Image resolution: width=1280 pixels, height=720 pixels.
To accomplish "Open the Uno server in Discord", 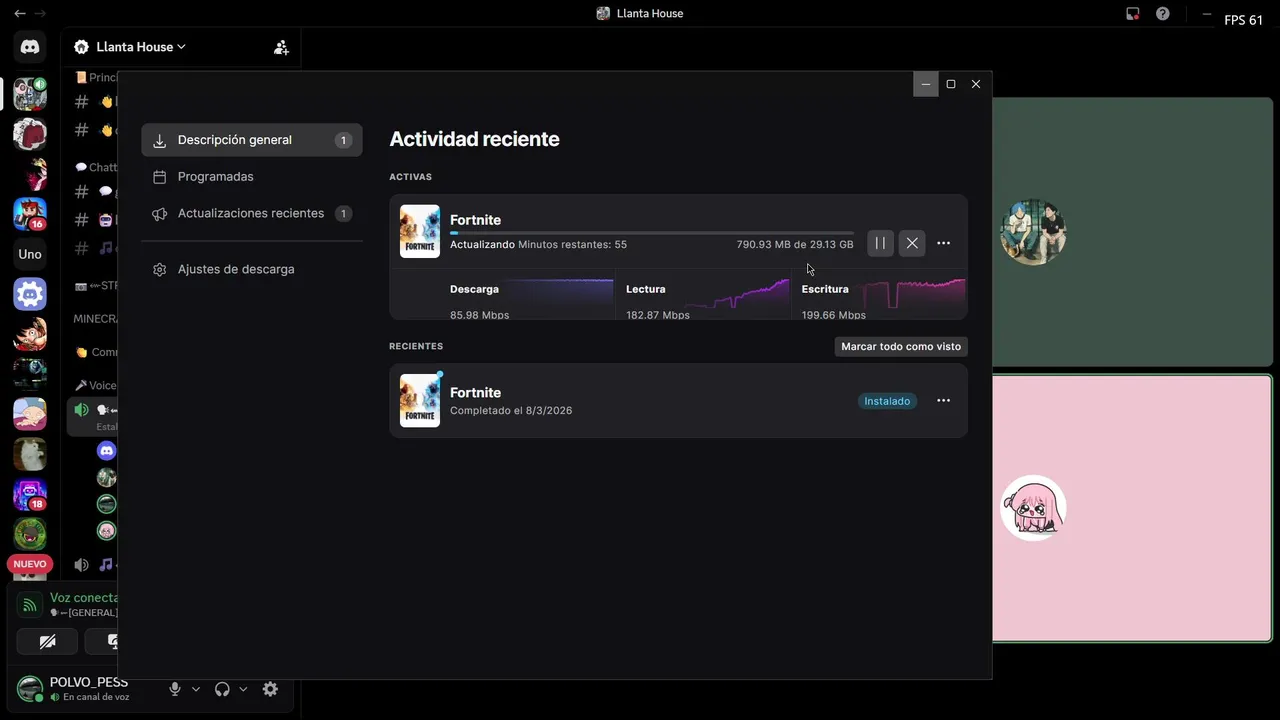I will (30, 254).
